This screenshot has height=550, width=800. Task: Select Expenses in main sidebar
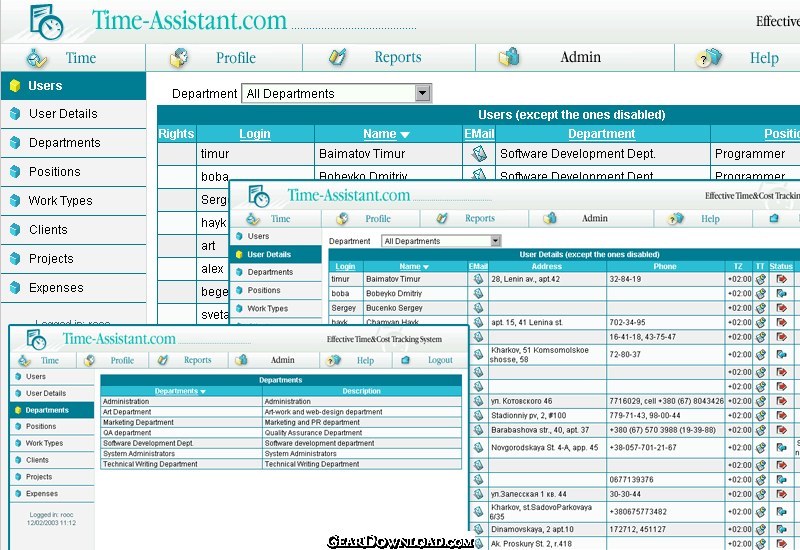73,288
